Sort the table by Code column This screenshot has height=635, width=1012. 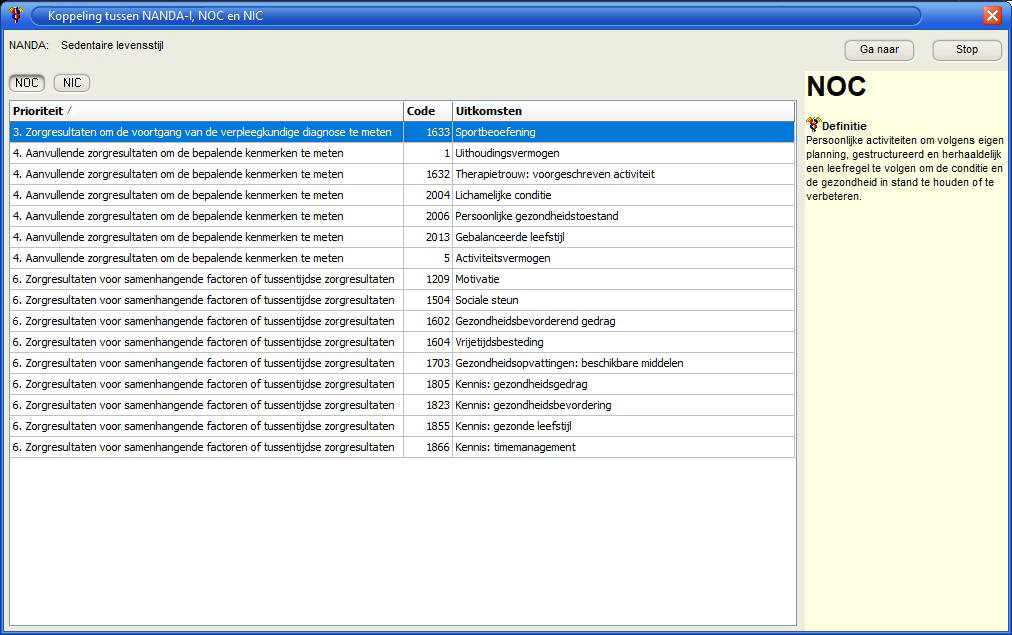pos(427,111)
